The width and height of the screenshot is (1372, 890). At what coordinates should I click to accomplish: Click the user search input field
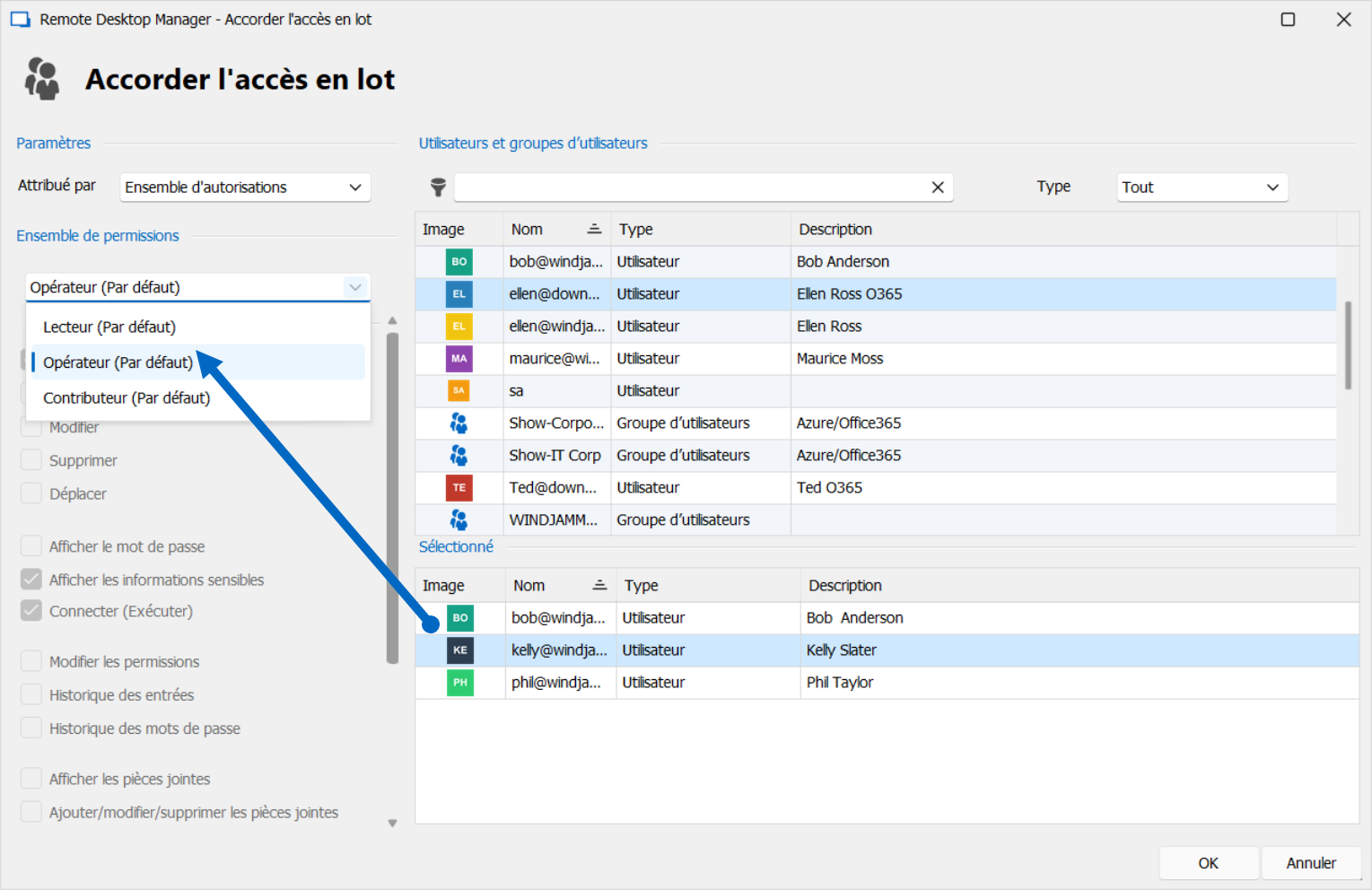pos(691,188)
